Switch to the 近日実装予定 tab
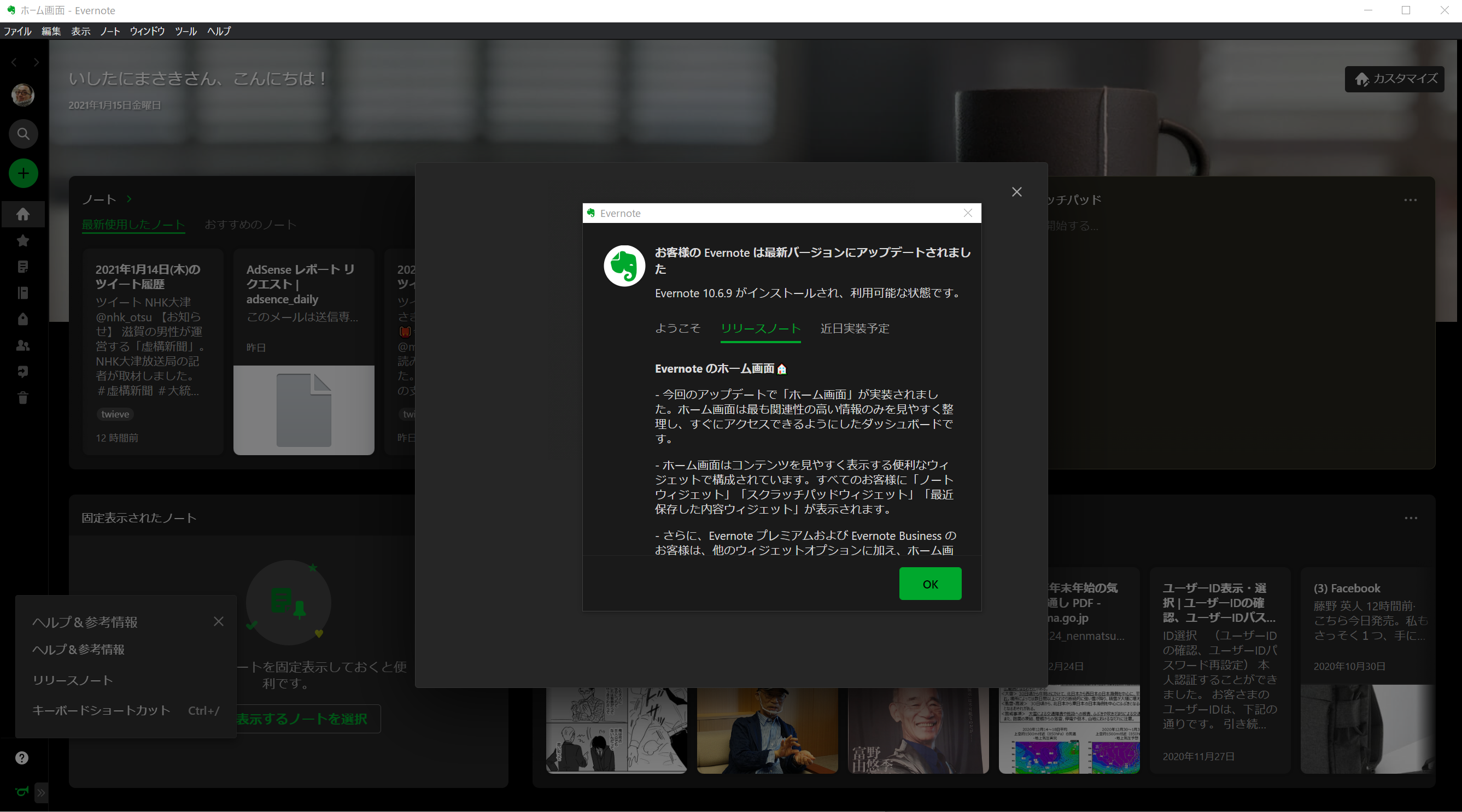Screen dimensions: 1462x812 (x=855, y=328)
